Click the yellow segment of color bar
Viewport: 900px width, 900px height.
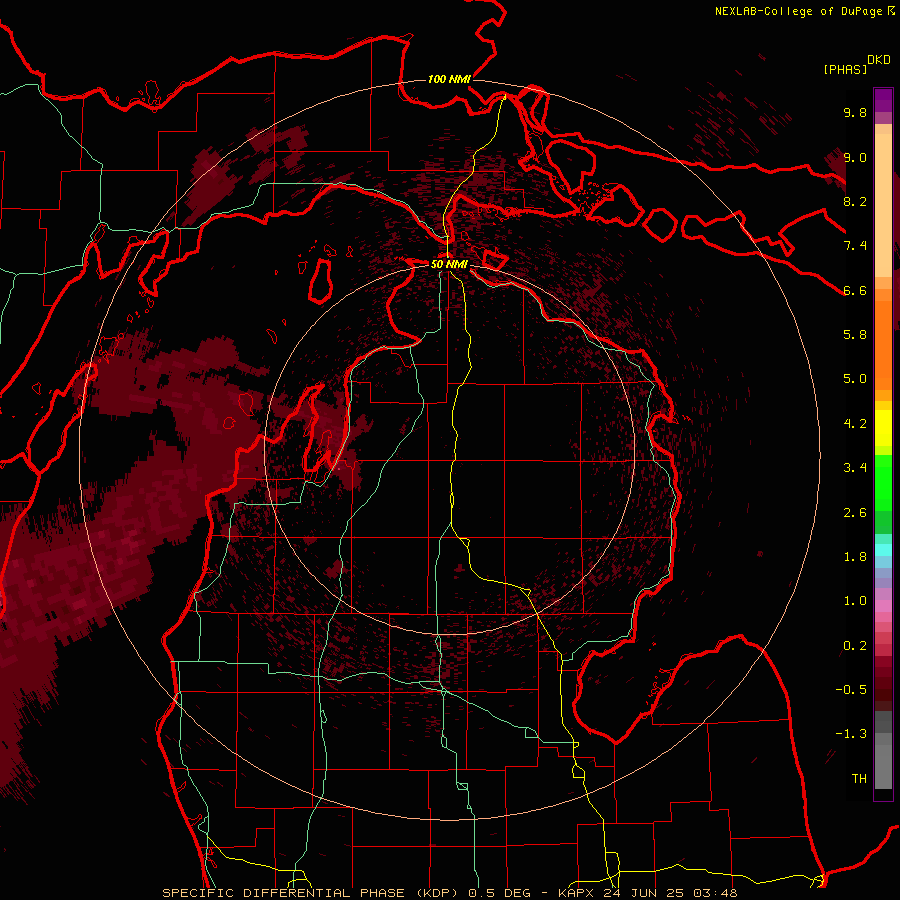pyautogui.click(x=883, y=428)
